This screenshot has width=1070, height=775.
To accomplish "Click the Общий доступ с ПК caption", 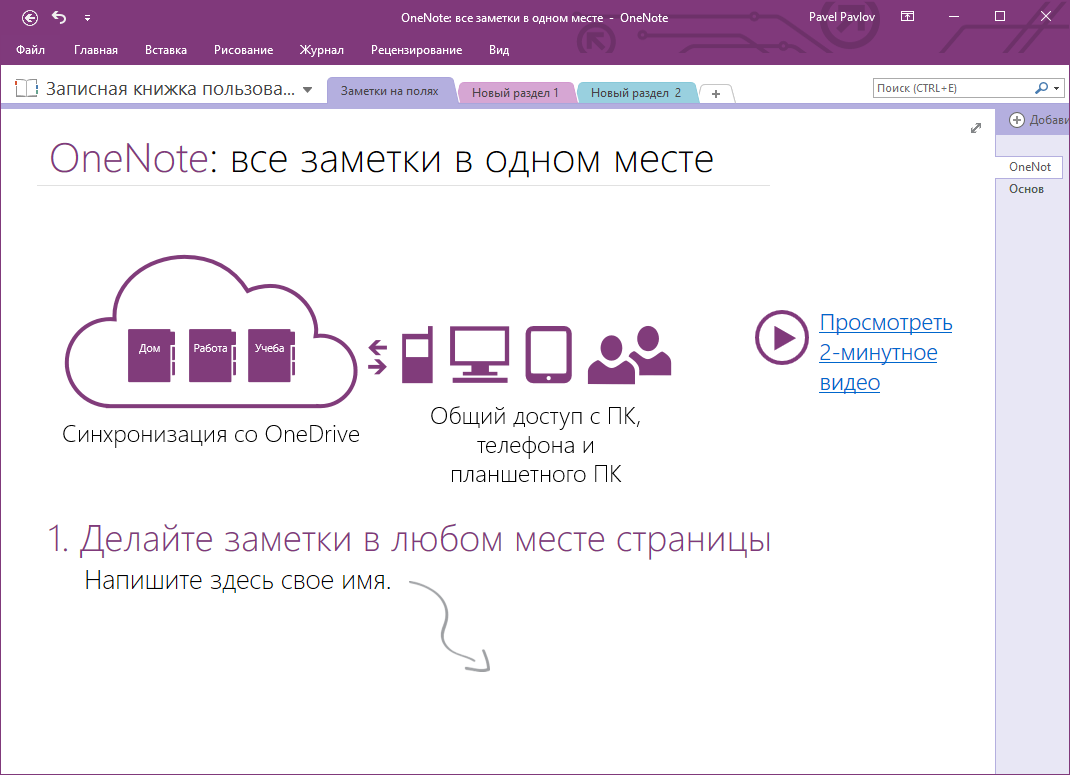I will (536, 445).
